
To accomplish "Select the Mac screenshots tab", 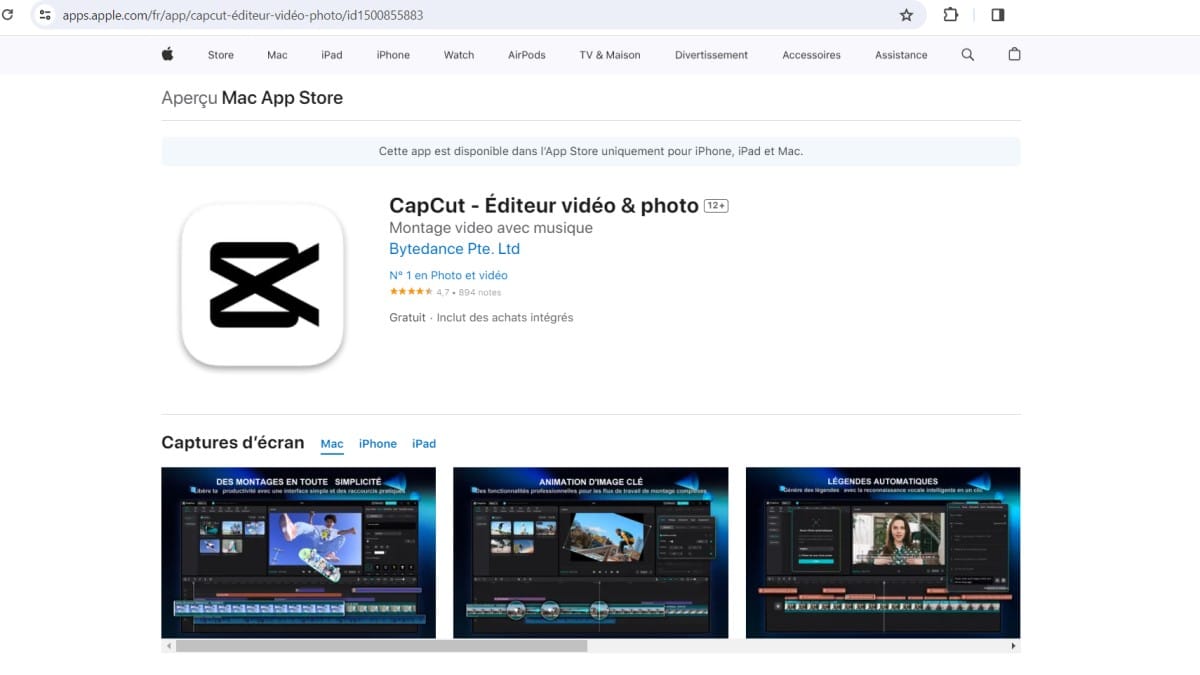I will (x=331, y=444).
